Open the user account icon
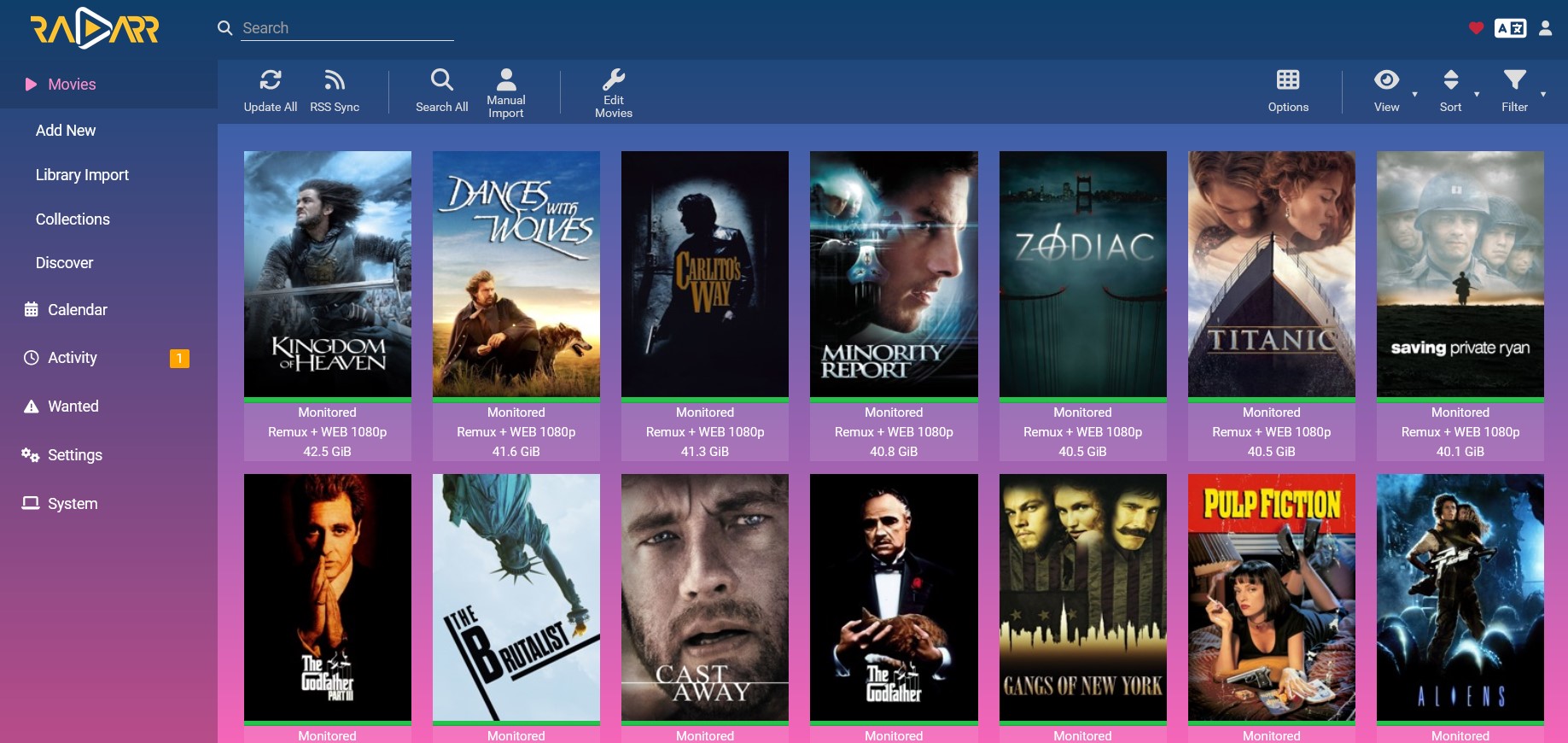The width and height of the screenshot is (1568, 743). tap(1545, 28)
